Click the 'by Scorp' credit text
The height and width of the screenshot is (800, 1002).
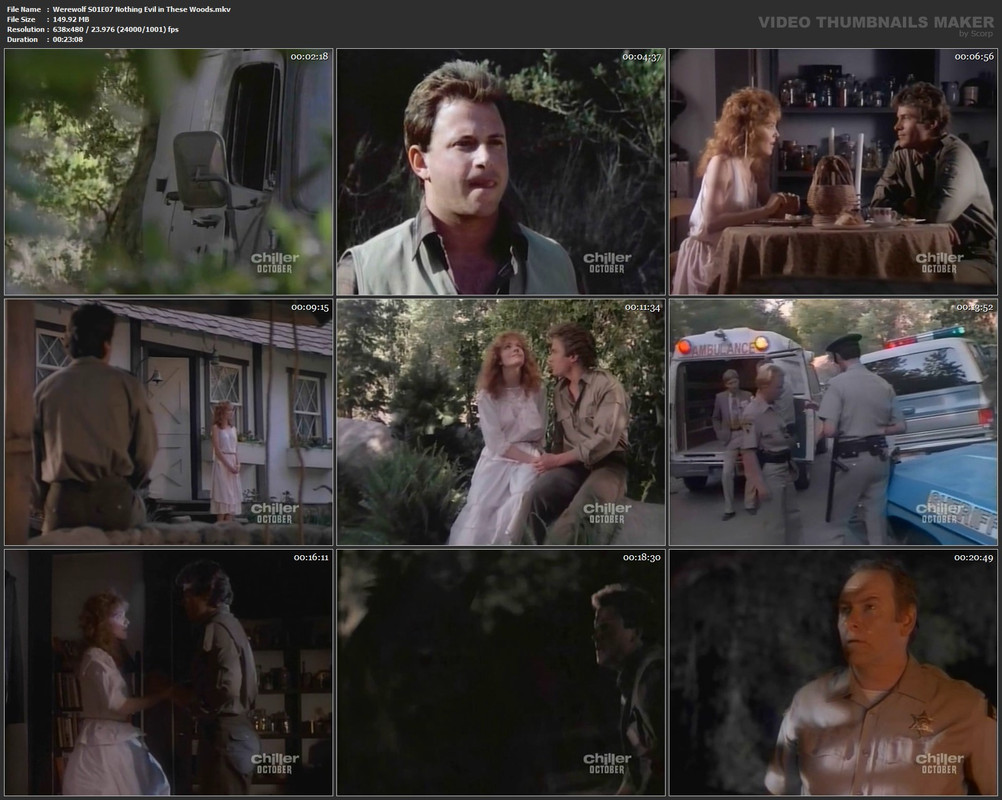tap(976, 34)
